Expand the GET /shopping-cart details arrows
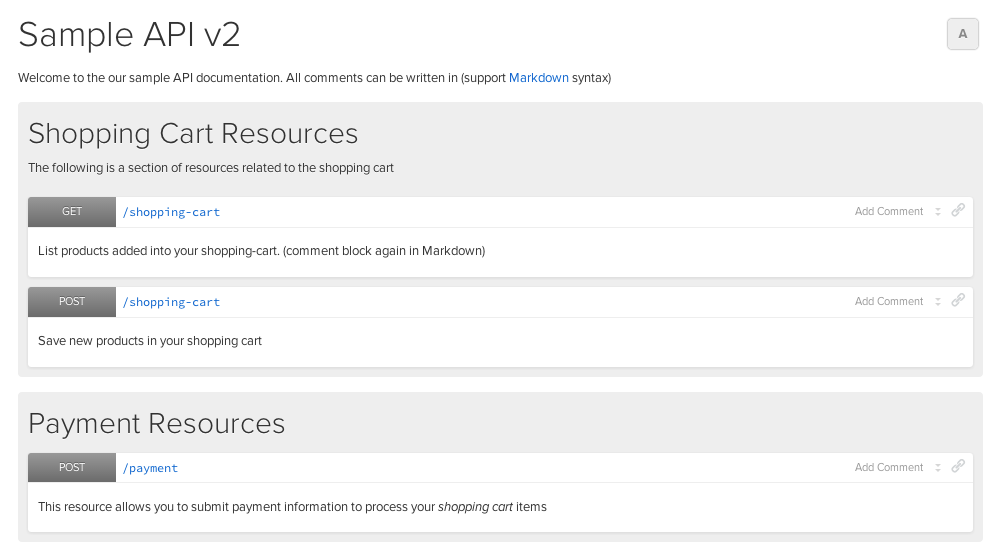Screen dimensions: 994x554 938,212
